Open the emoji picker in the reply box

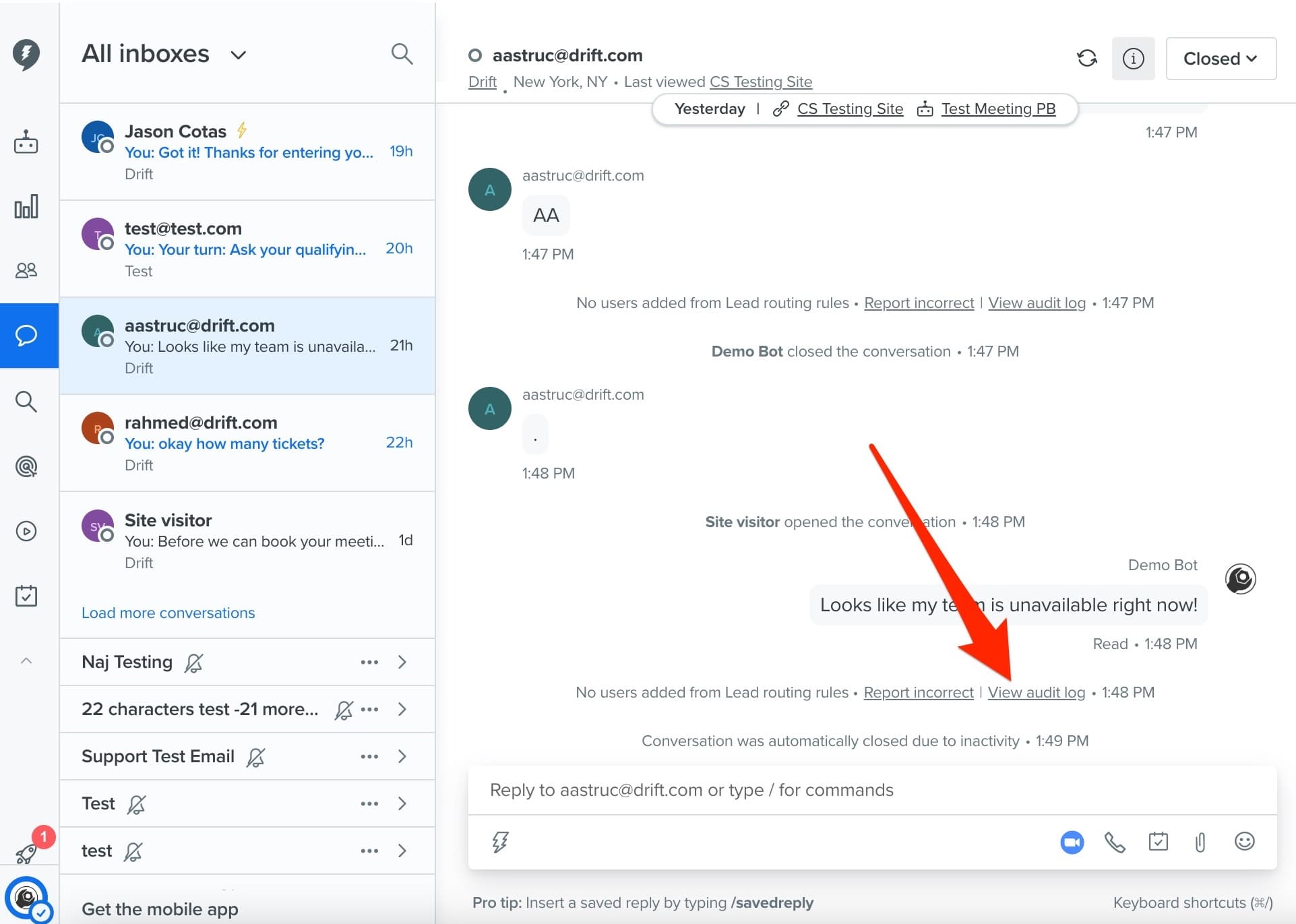coord(1244,841)
